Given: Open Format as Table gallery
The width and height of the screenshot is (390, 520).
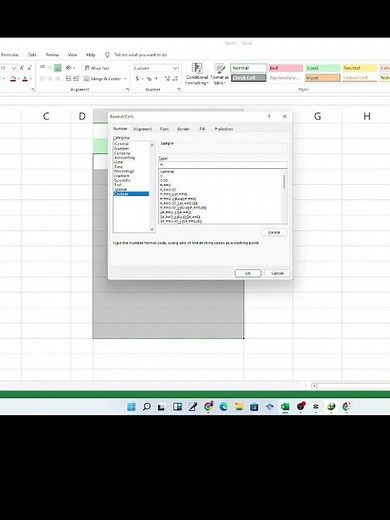Looking at the screenshot, I should (219, 74).
